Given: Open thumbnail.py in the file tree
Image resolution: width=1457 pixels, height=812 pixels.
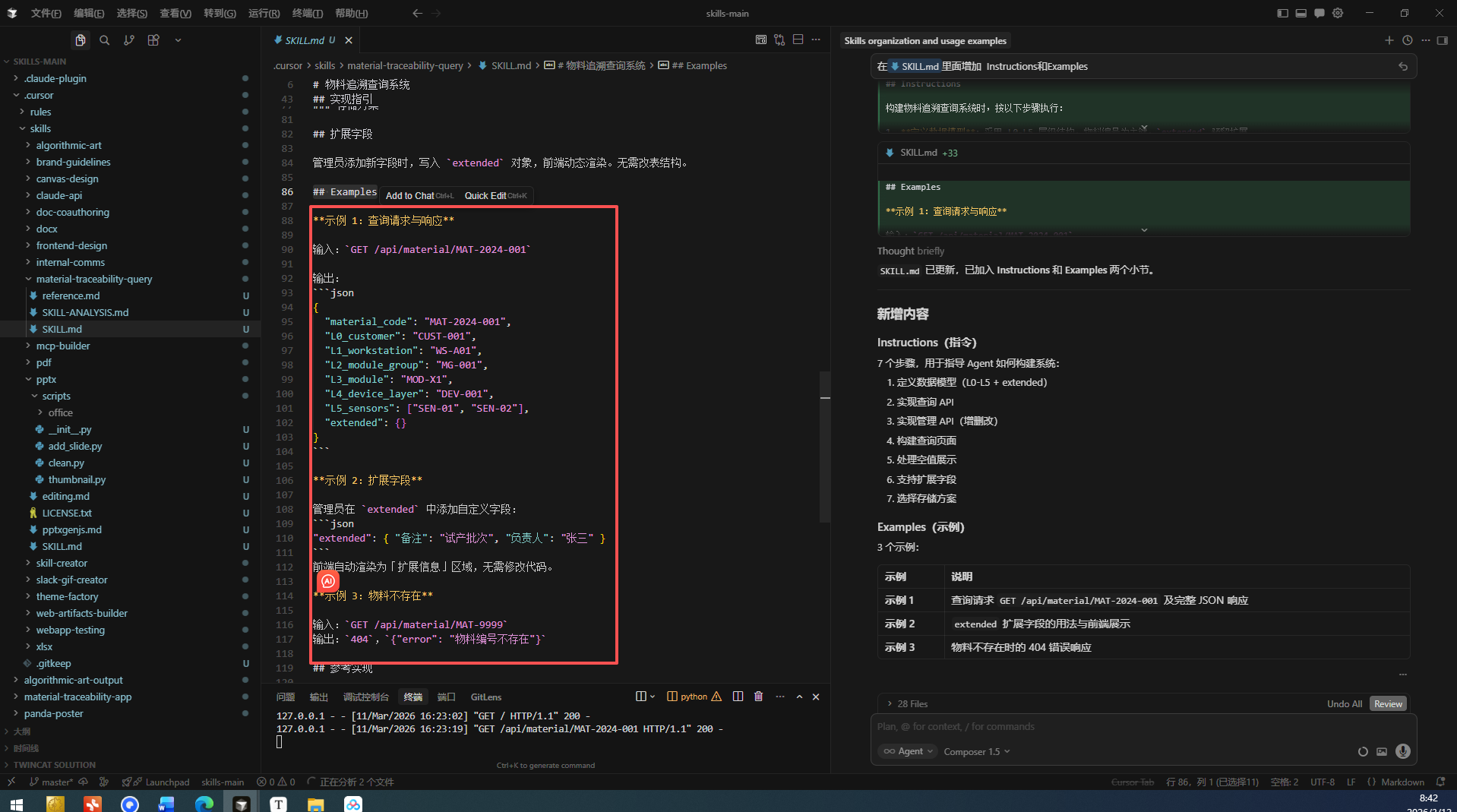Looking at the screenshot, I should (77, 479).
